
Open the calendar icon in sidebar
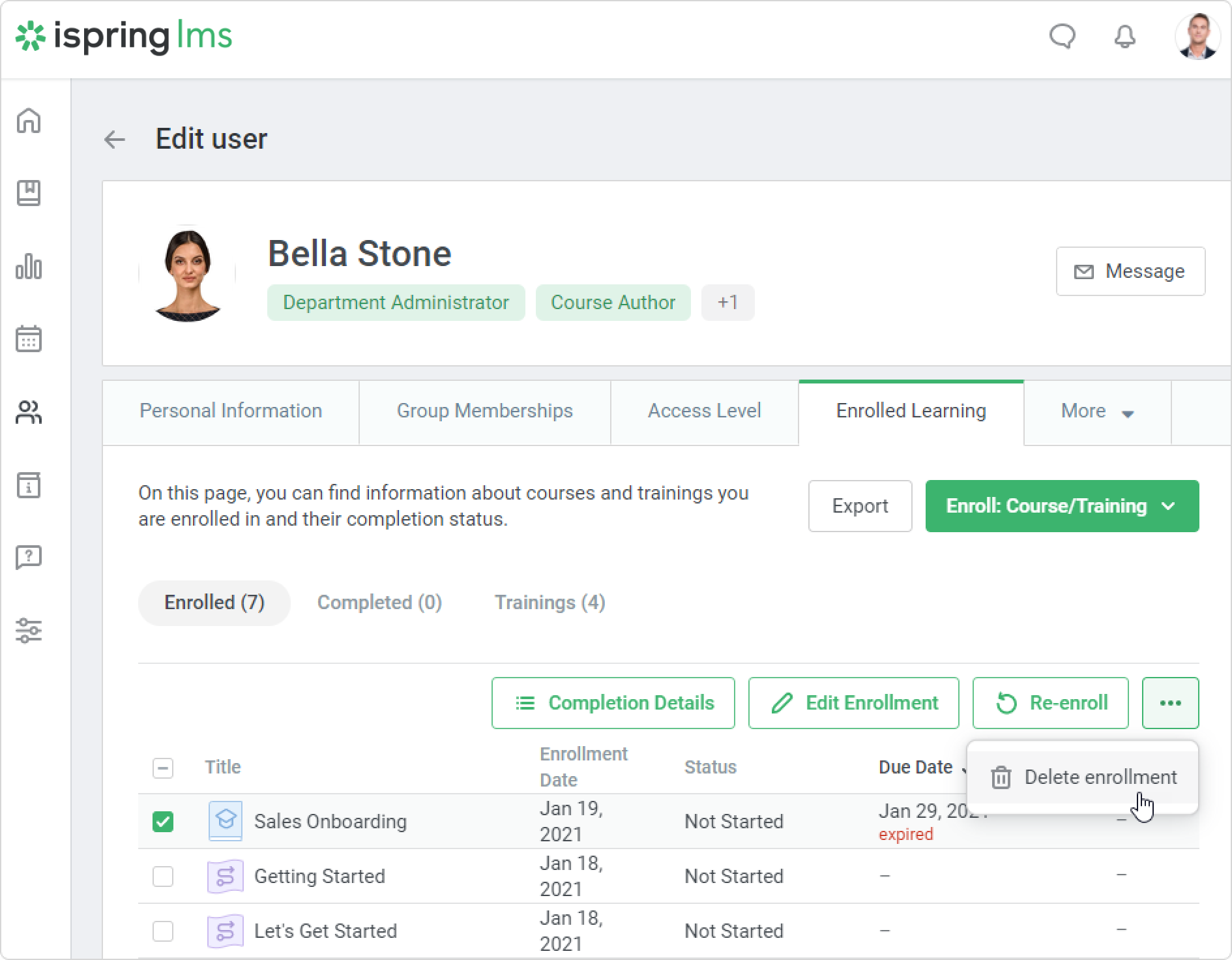pos(29,339)
